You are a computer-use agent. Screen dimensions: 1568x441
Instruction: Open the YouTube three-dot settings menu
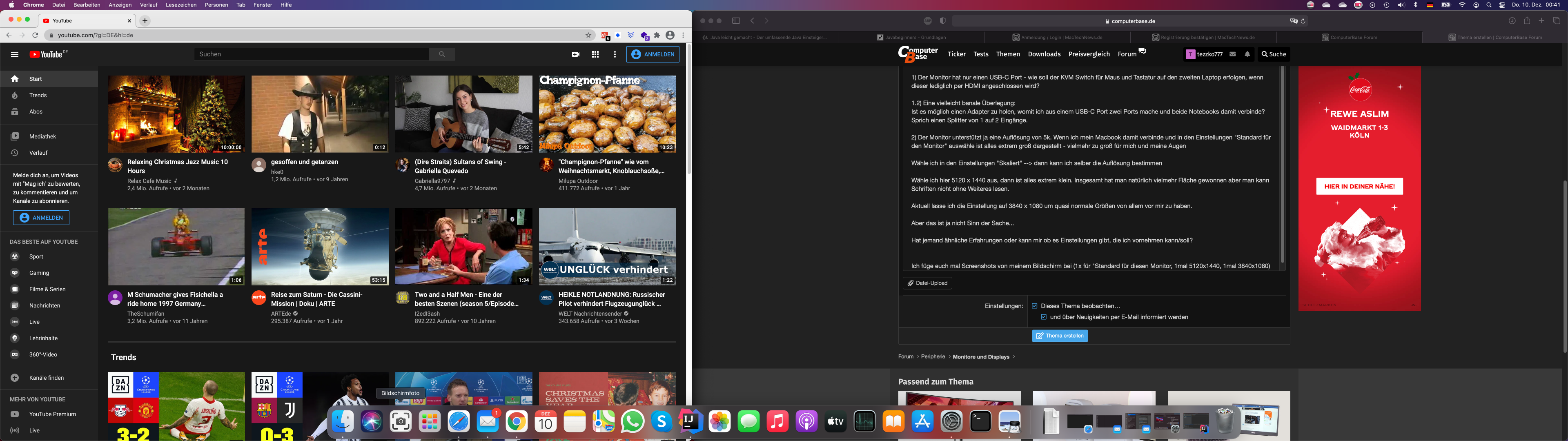[x=615, y=54]
